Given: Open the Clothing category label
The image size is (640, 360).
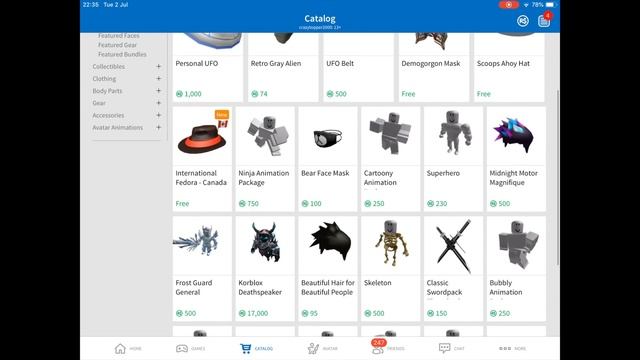Looking at the screenshot, I should point(104,78).
